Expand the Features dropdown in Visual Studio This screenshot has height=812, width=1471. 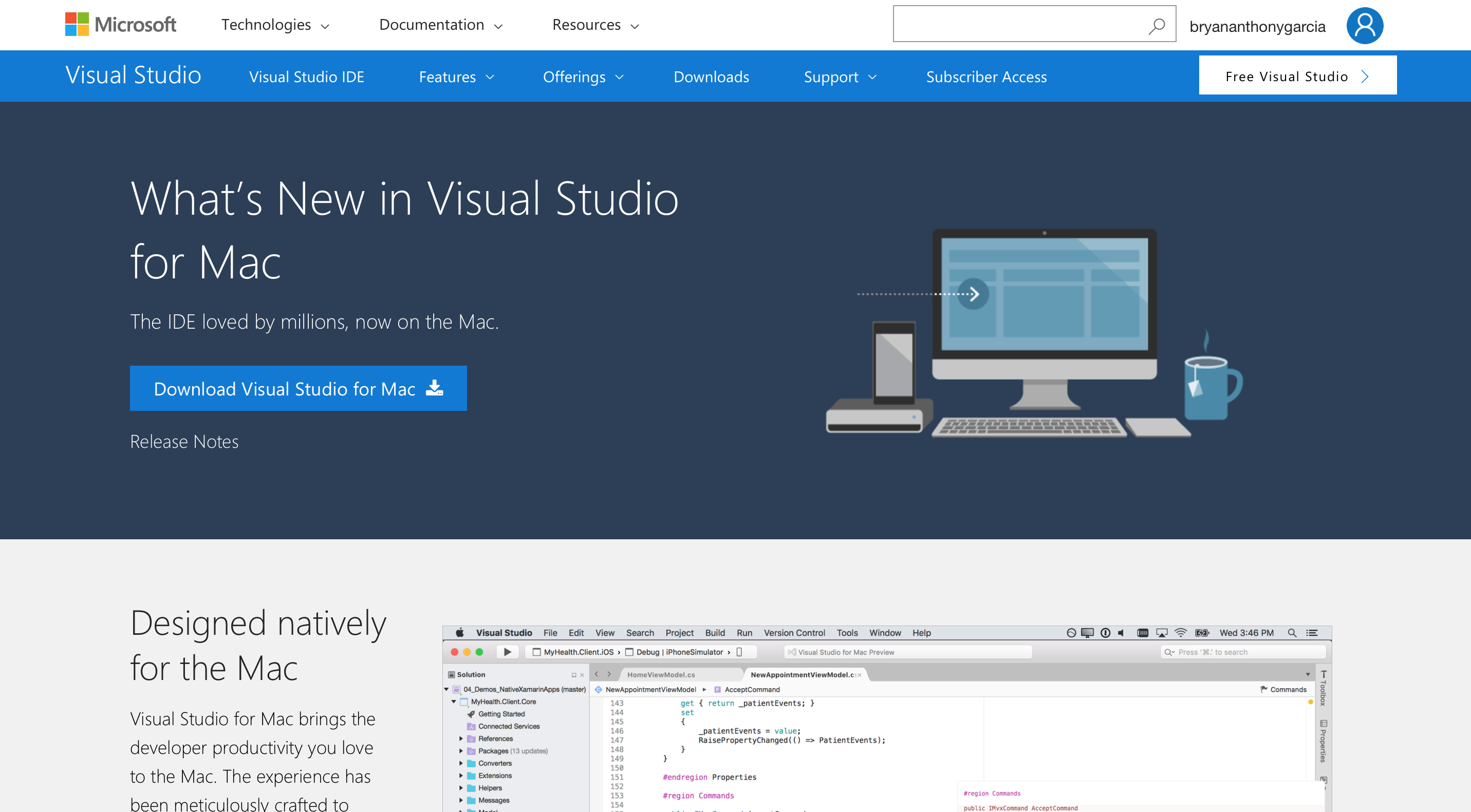tap(456, 75)
